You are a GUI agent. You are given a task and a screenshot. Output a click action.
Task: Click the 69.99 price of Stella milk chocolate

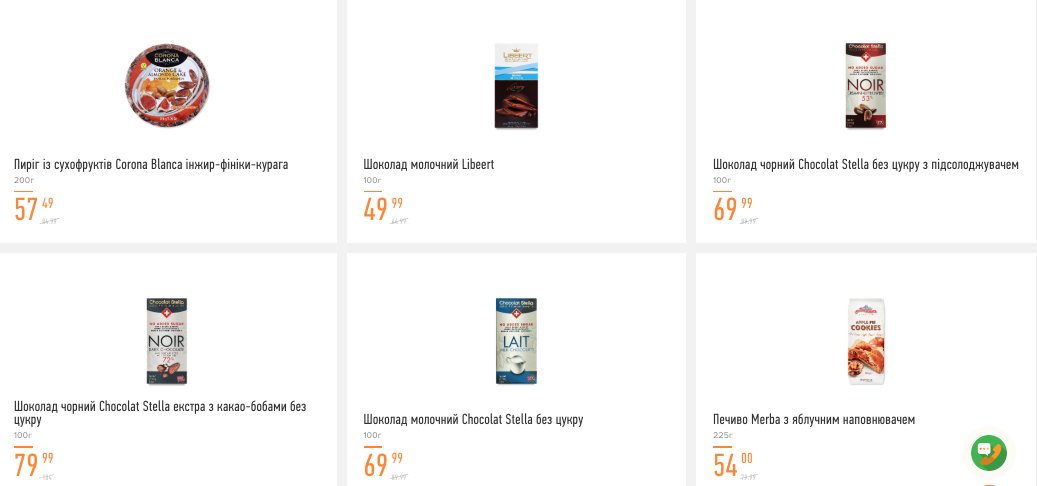tap(383, 464)
